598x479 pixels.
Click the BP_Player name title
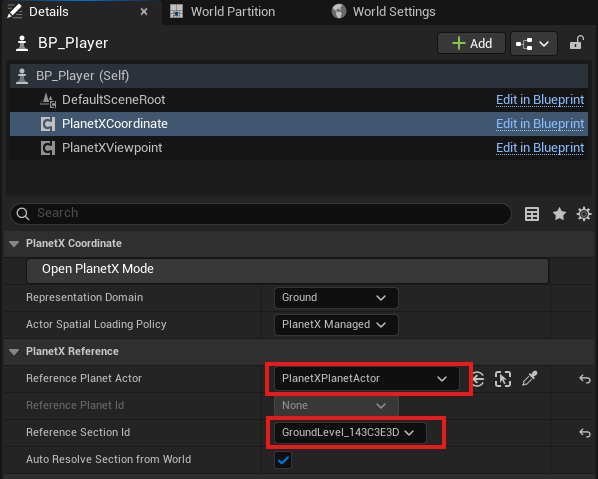(x=73, y=43)
